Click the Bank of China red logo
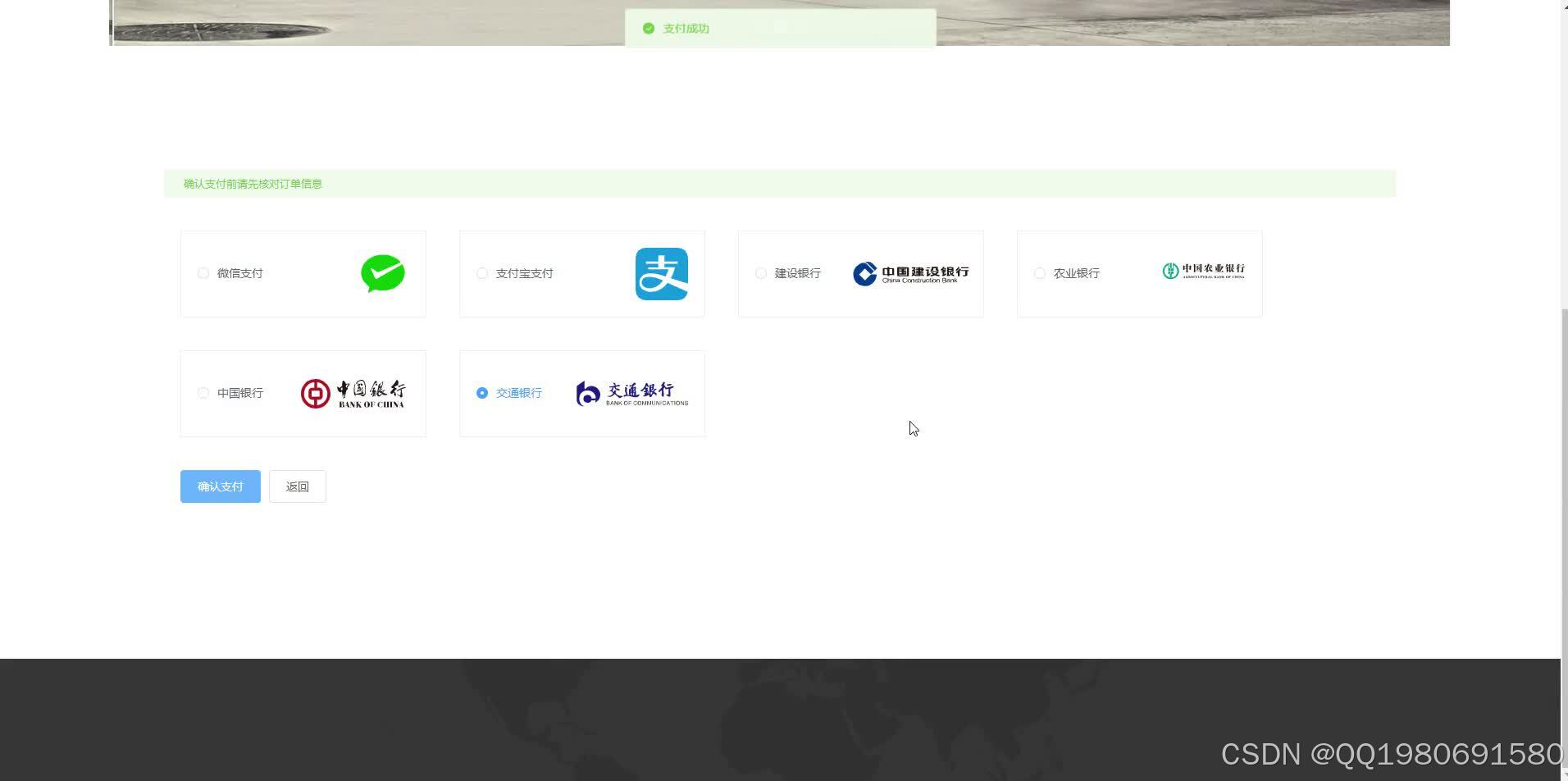1568x781 pixels. [316, 393]
